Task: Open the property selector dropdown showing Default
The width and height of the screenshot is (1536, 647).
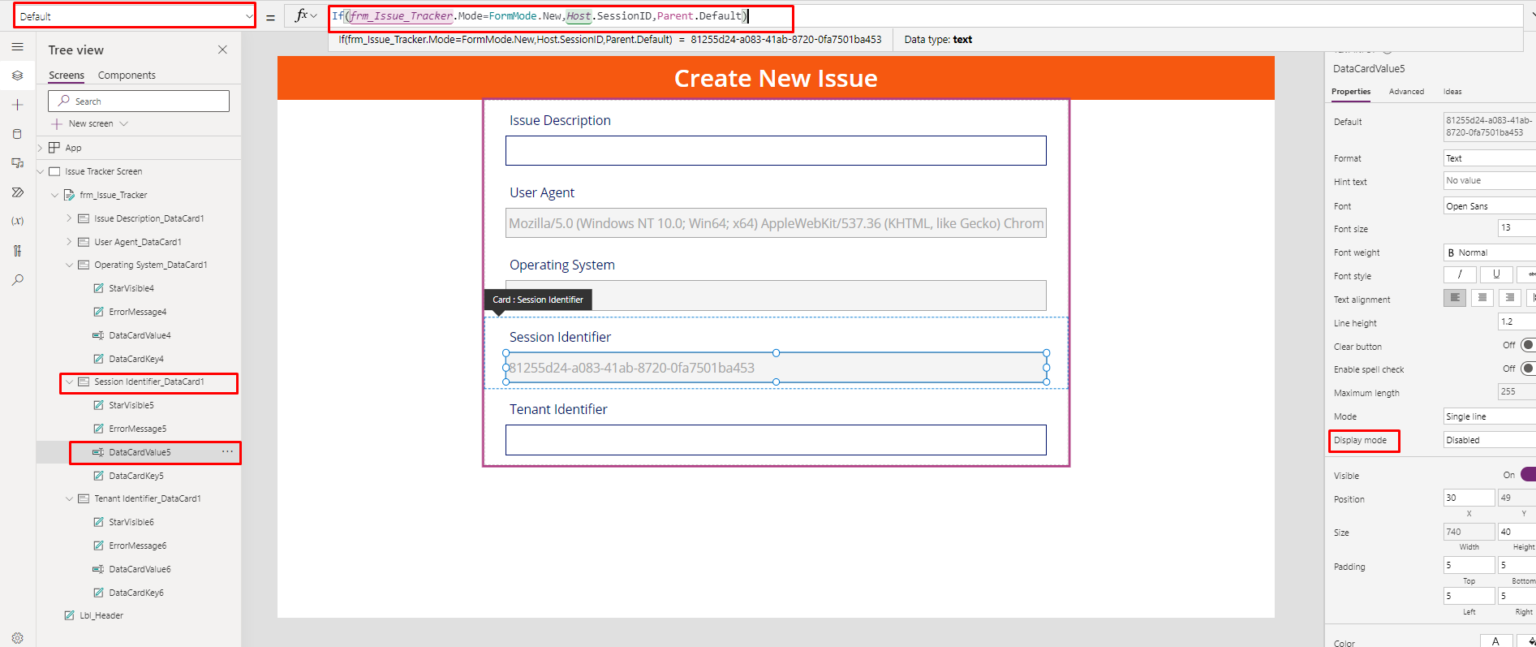Action: coord(135,16)
